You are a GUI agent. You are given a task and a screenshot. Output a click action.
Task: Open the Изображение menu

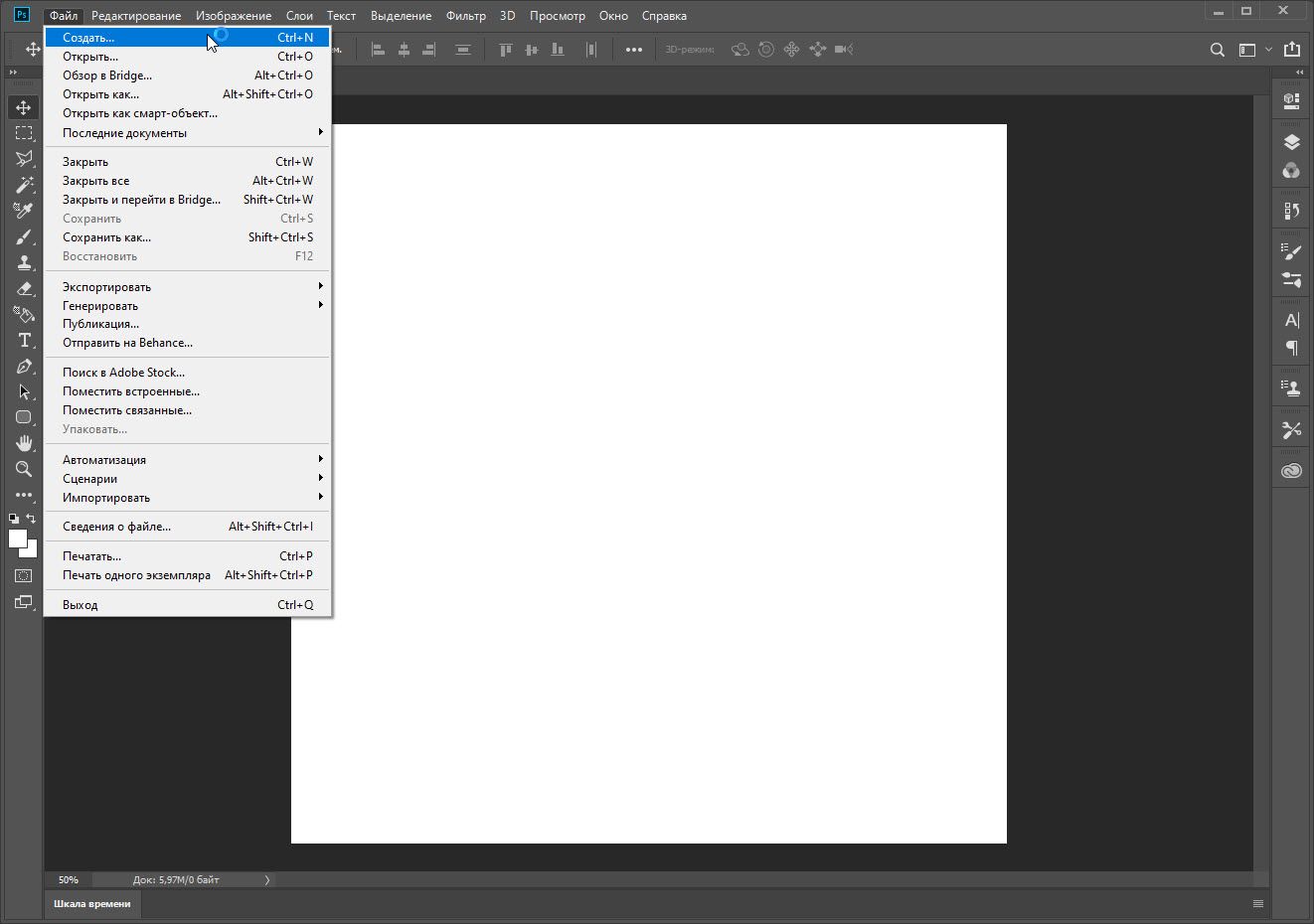pyautogui.click(x=234, y=16)
